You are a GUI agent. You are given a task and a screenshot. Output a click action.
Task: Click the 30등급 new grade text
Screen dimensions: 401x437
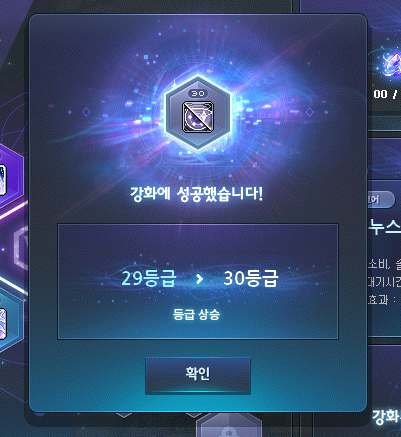[250, 279]
